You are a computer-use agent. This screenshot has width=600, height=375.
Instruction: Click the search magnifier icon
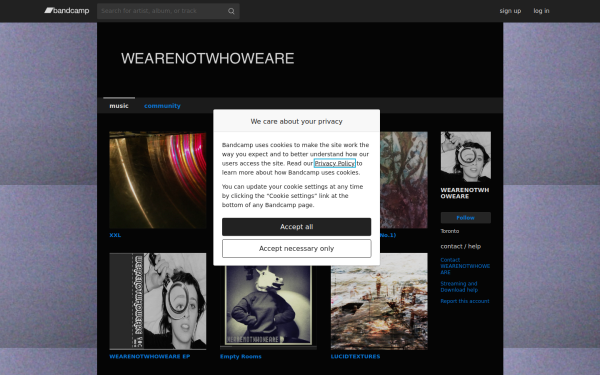[231, 11]
